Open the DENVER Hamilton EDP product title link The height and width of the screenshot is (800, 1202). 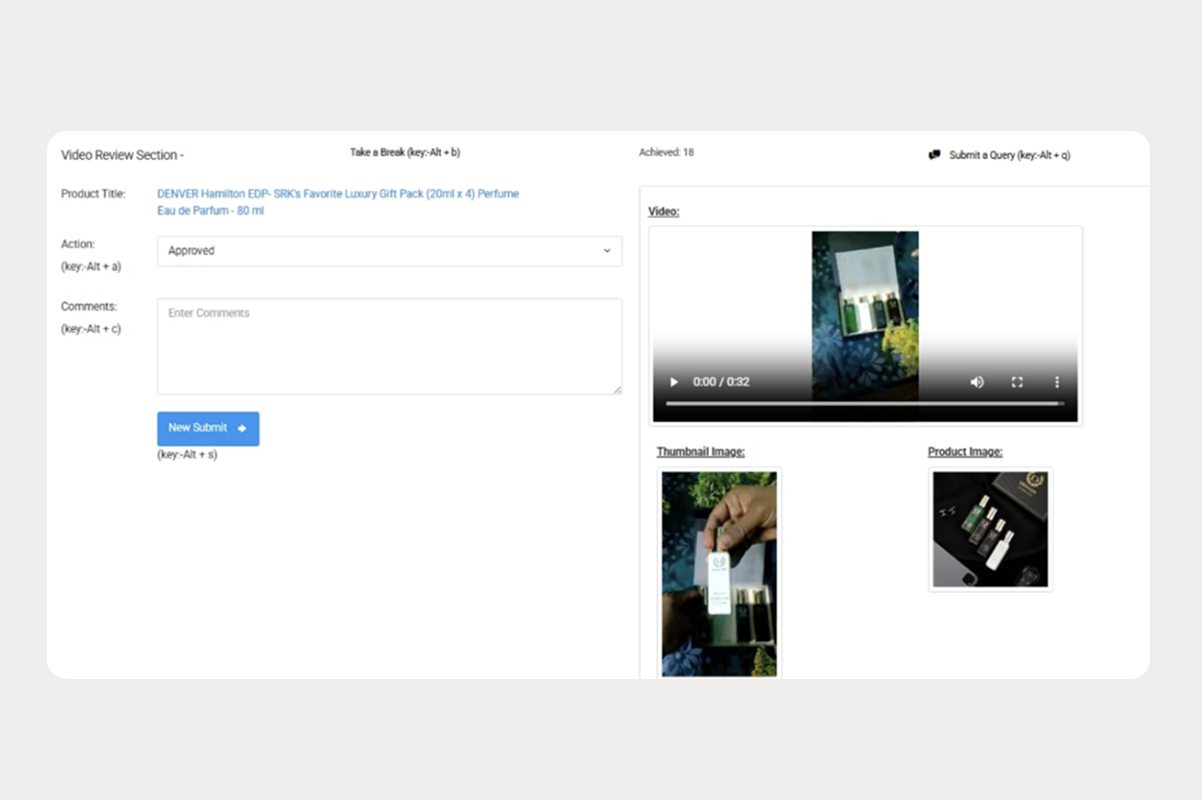338,202
